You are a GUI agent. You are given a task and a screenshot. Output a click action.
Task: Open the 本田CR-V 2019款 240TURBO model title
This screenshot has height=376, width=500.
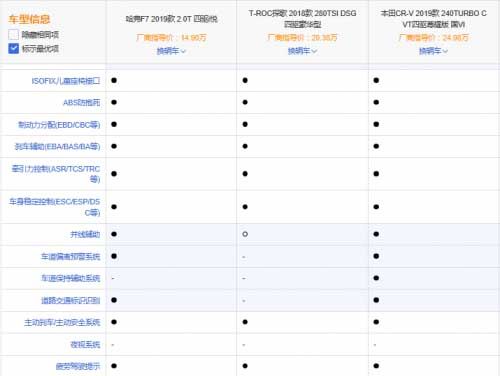[433, 19]
